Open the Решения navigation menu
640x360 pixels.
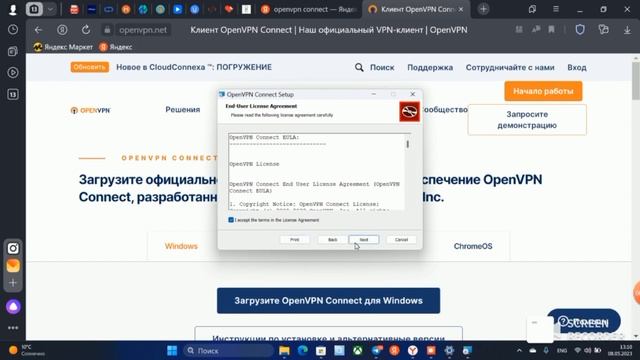pyautogui.click(x=182, y=109)
